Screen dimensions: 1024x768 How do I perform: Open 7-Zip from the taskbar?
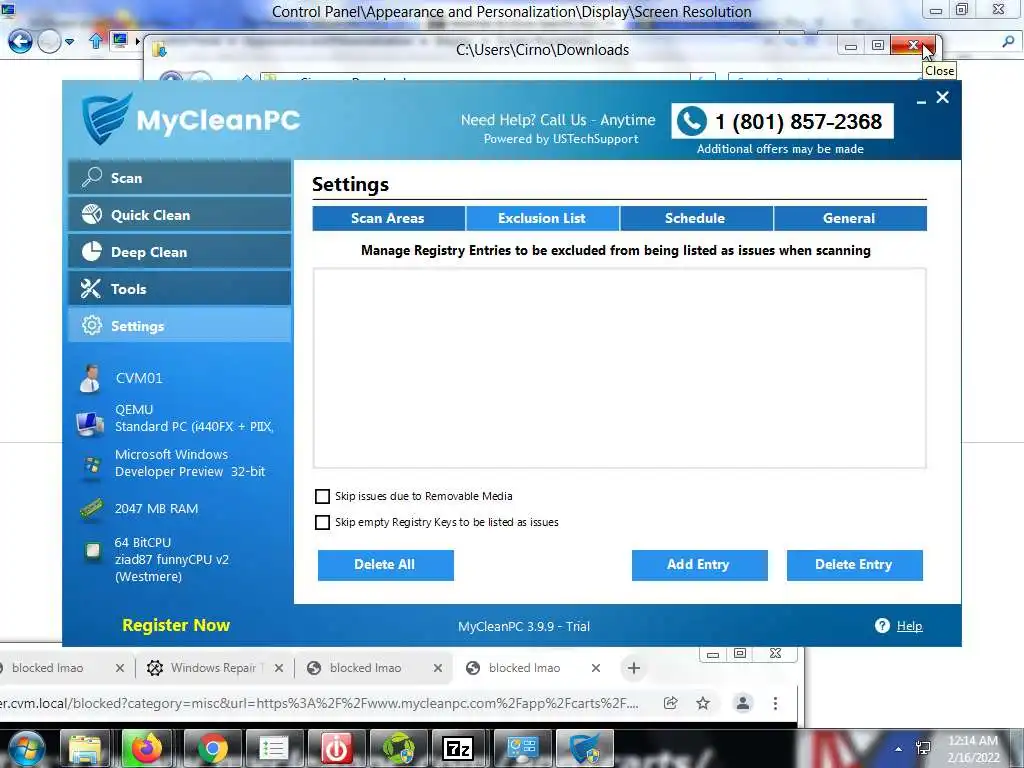point(457,749)
